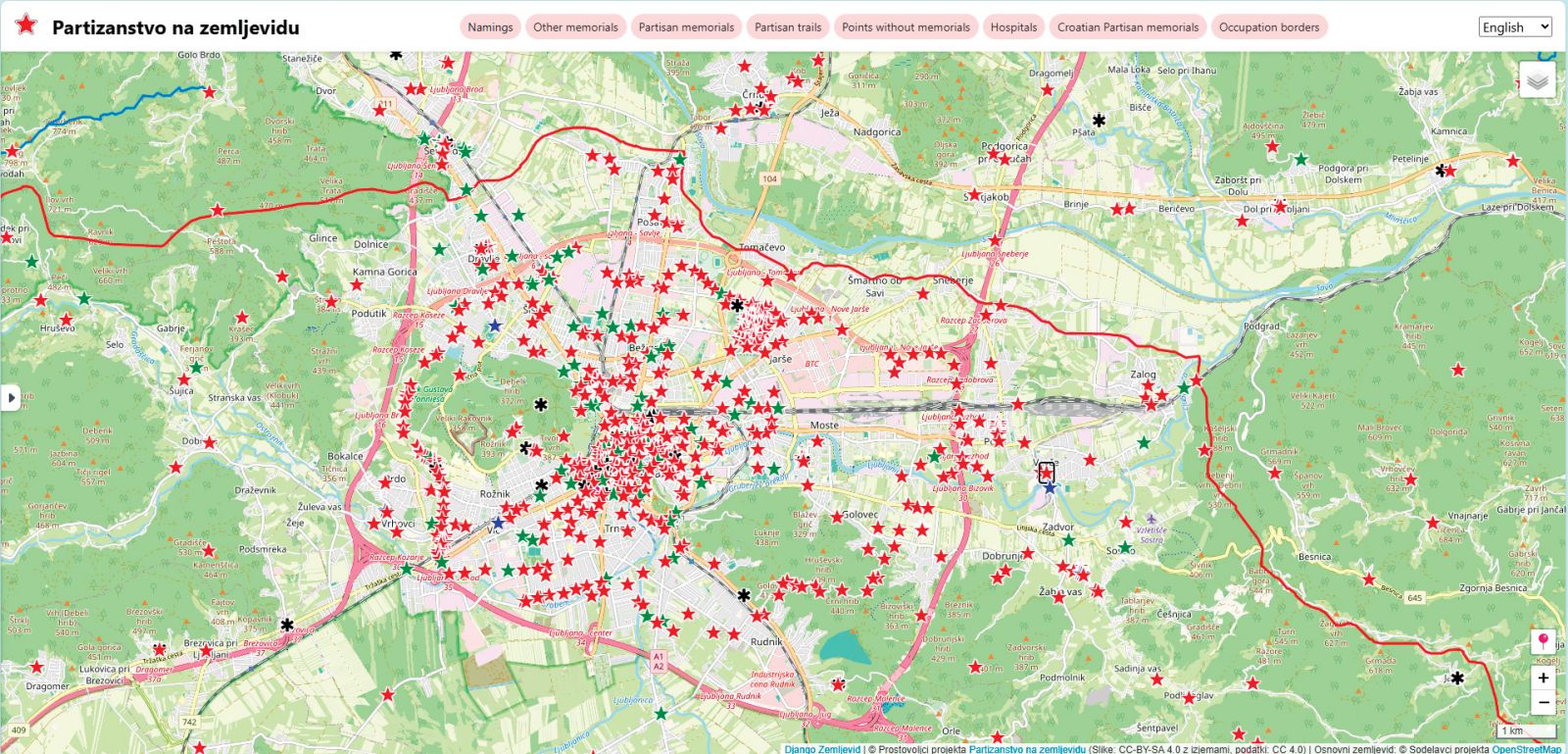The height and width of the screenshot is (754, 1568).
Task: Click the boxed red star marker
Action: point(1047,473)
